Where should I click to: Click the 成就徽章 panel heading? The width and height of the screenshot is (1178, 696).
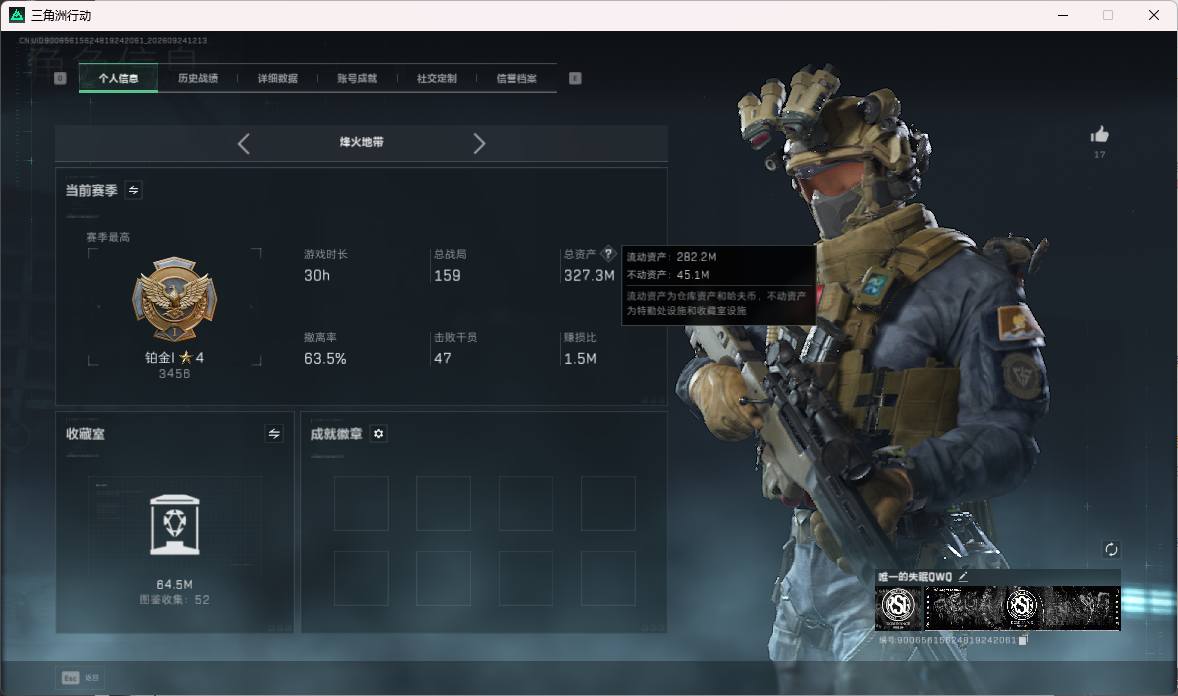(x=336, y=434)
